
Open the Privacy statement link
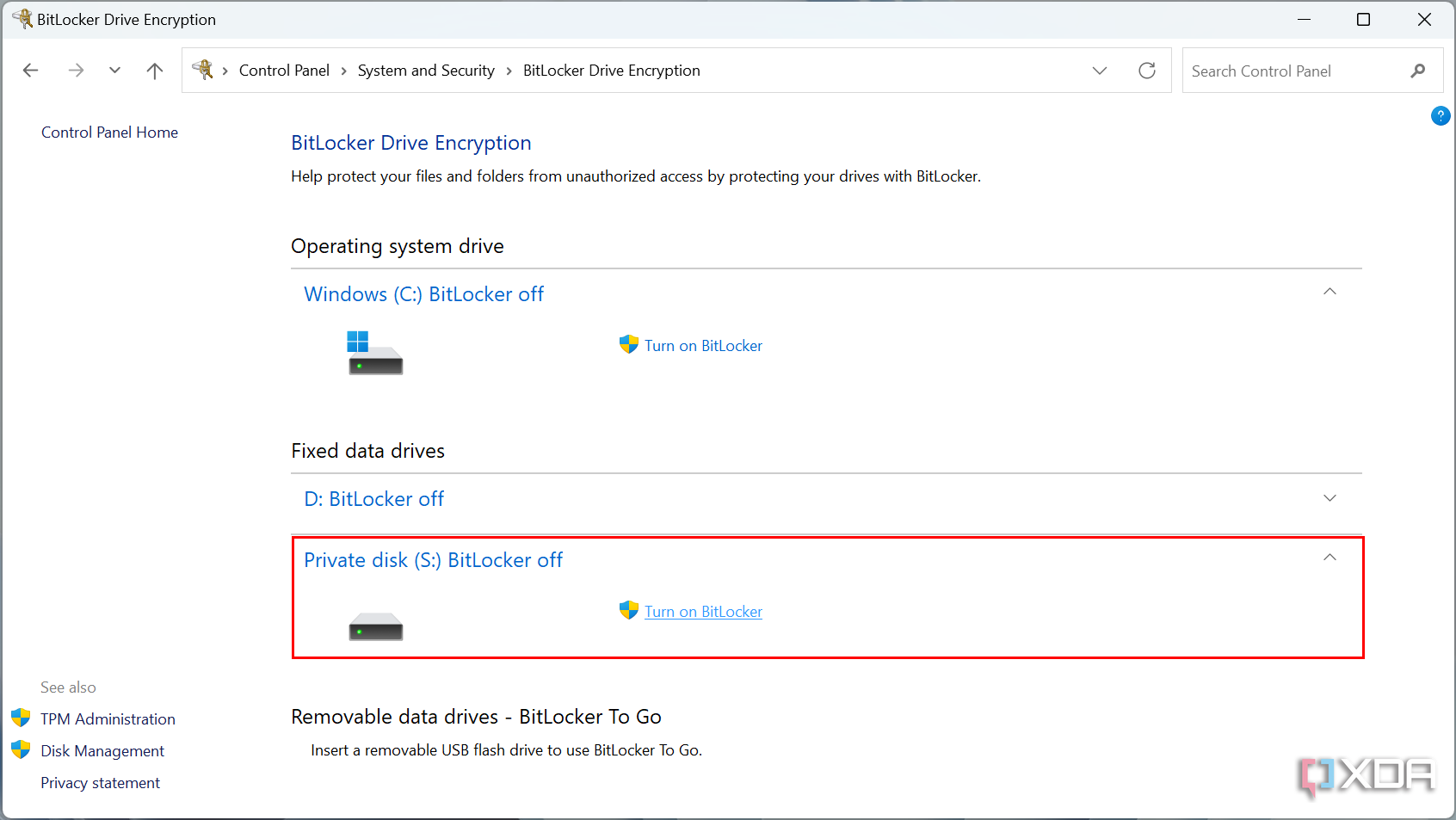coord(100,783)
